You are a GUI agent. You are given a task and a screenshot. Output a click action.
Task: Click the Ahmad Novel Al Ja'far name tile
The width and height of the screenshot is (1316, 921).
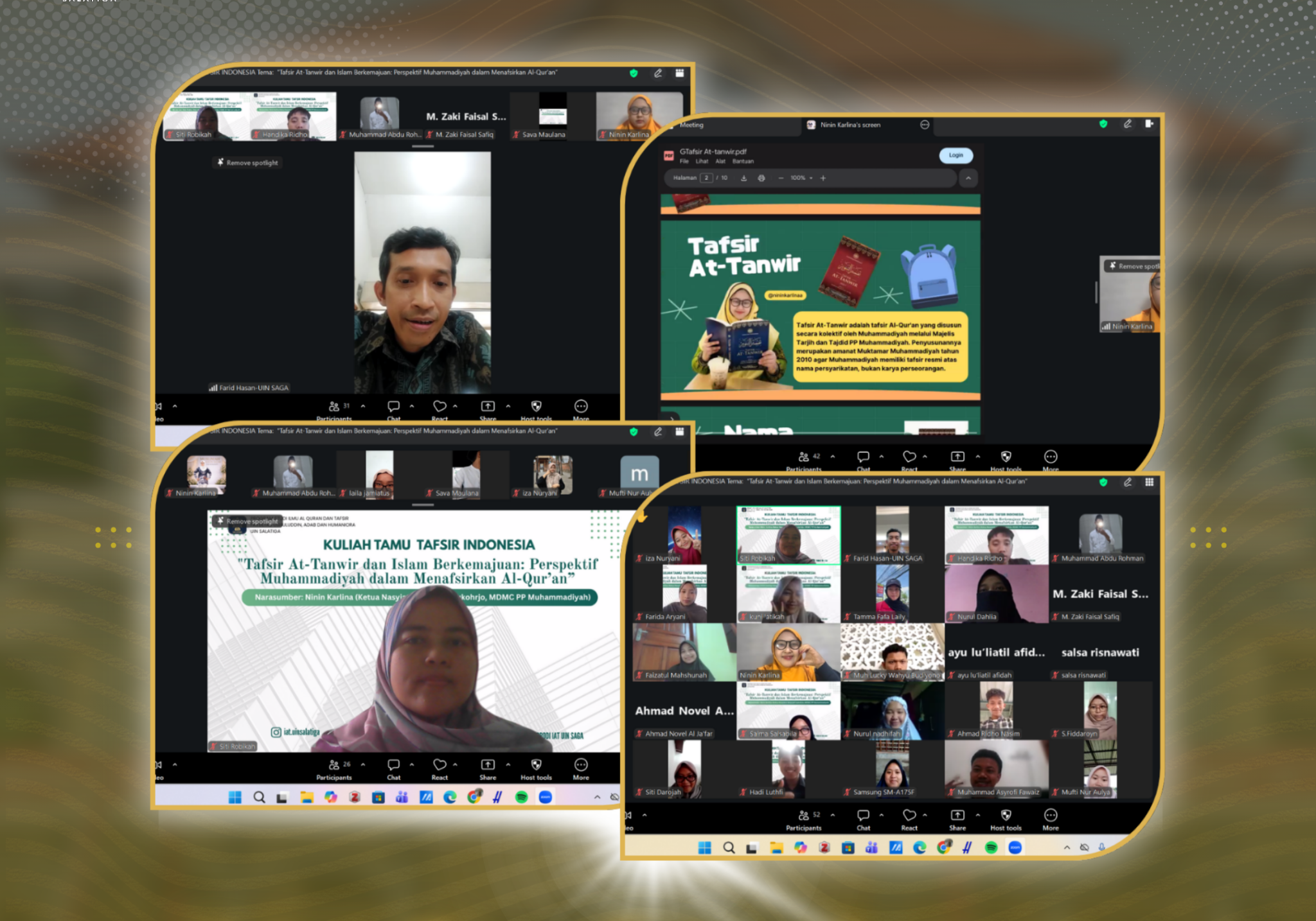[684, 710]
